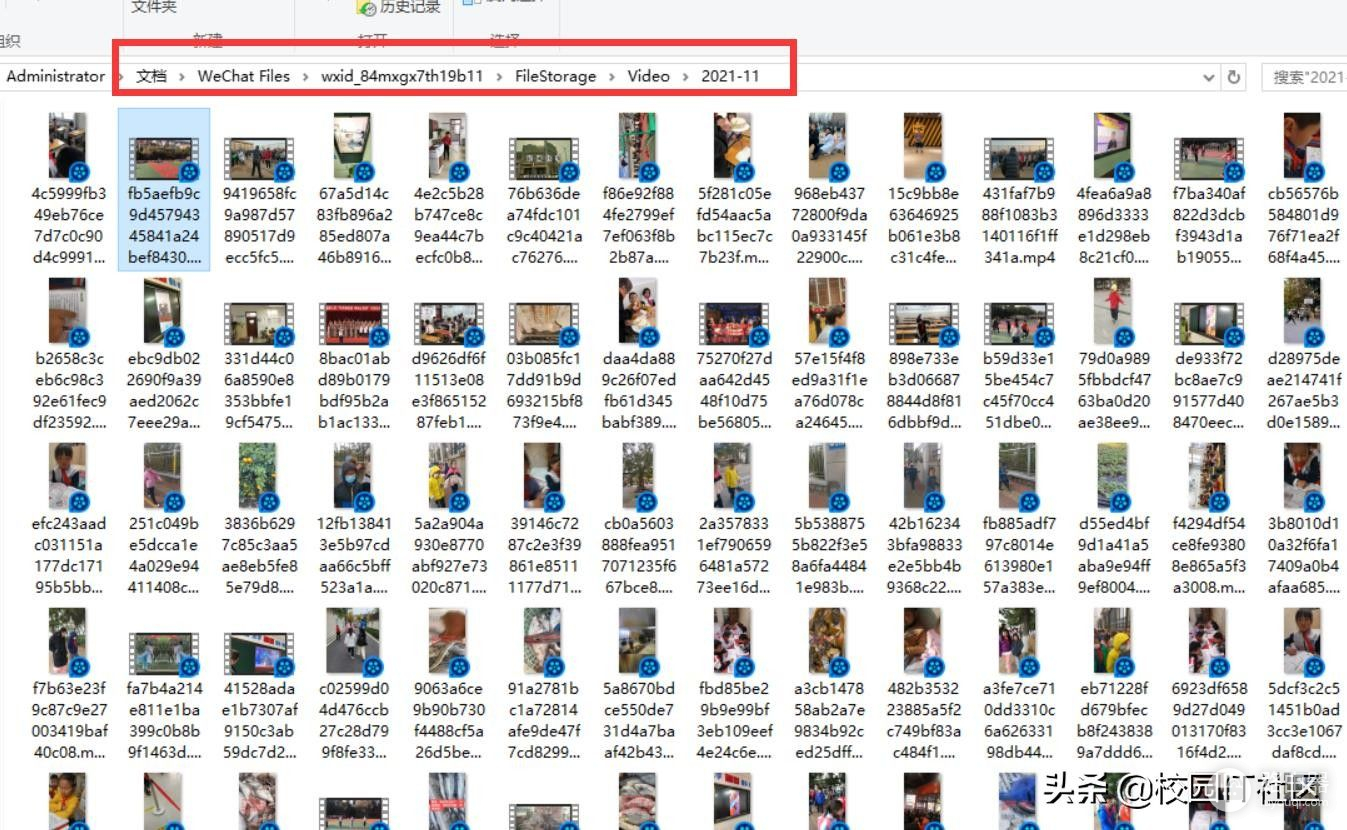Viewport: 1347px width, 830px height.
Task: Jump to Video breadcrumb folder
Action: coord(648,76)
